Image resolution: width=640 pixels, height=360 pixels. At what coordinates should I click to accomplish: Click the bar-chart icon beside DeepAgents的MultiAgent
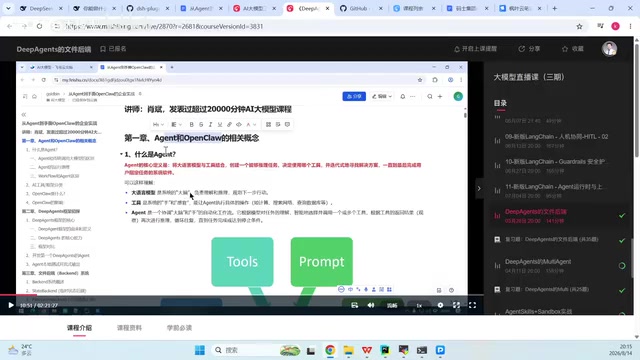[x=497, y=265]
